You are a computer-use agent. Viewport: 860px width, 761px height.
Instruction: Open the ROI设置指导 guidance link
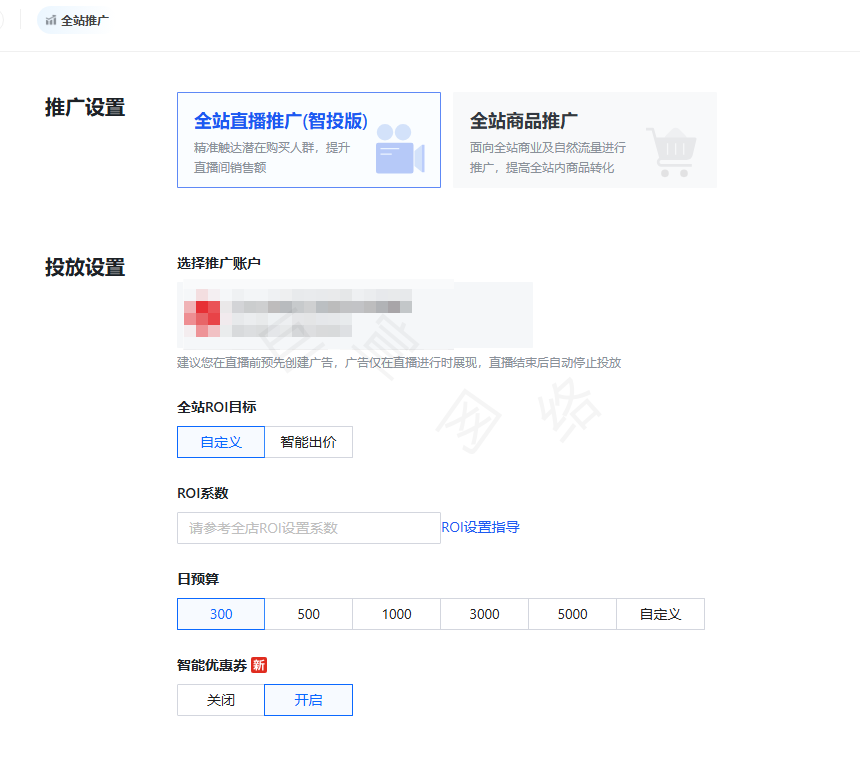pyautogui.click(x=480, y=527)
